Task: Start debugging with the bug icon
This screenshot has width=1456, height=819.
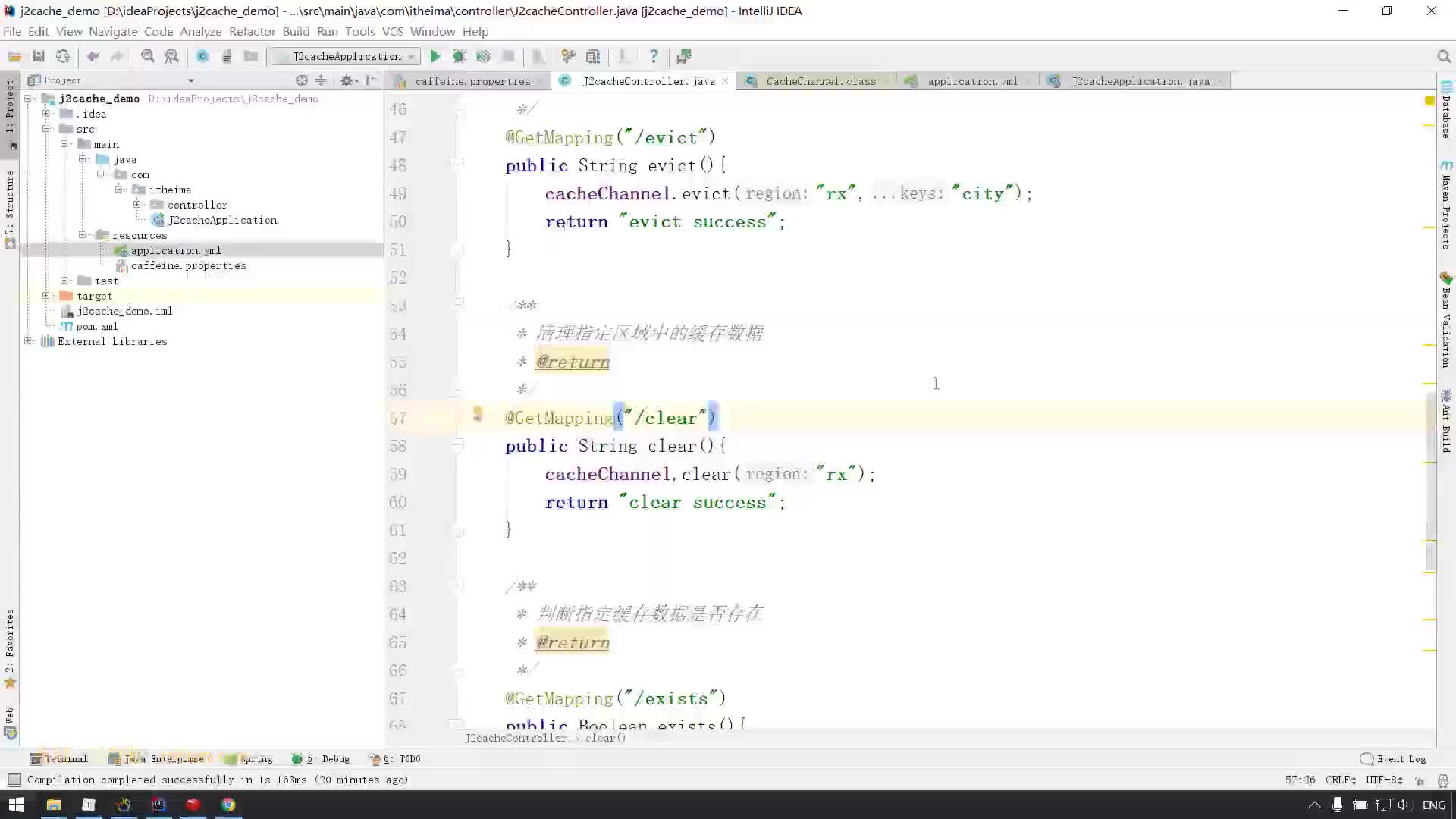Action: click(459, 56)
